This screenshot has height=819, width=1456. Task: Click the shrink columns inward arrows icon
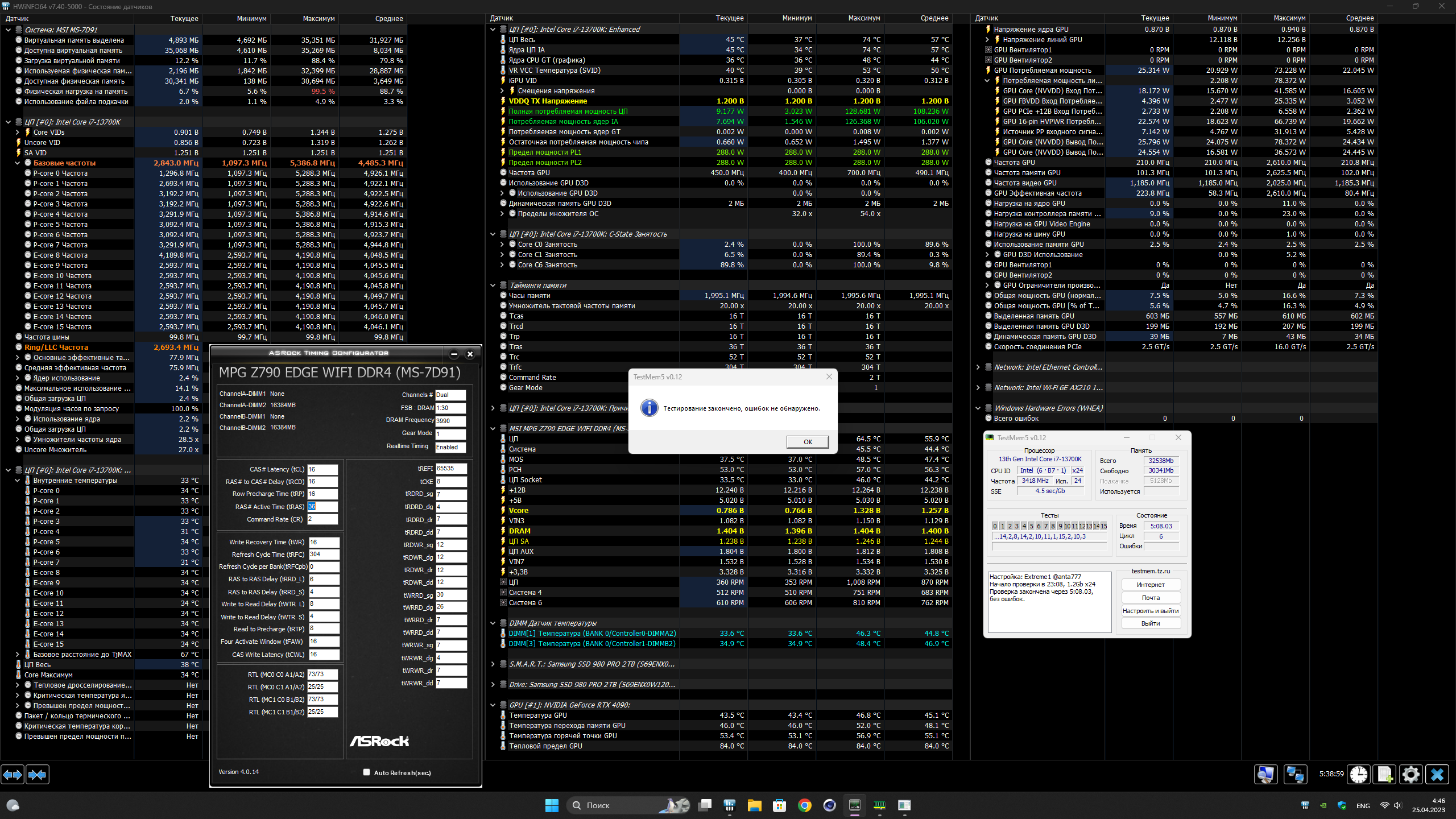38,774
